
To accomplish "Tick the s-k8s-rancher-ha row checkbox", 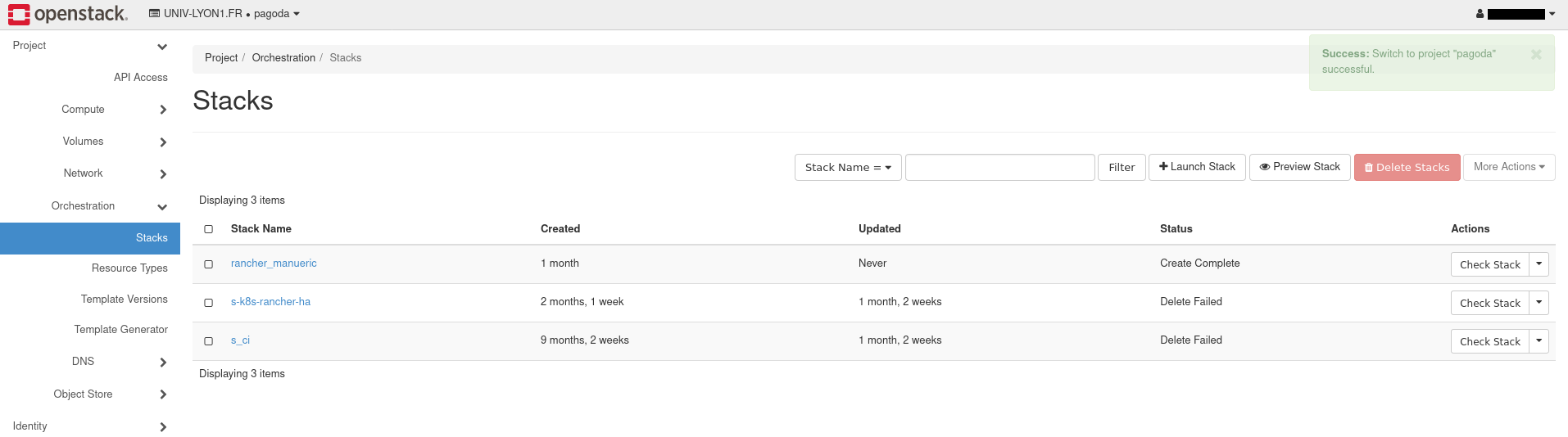I will [209, 303].
